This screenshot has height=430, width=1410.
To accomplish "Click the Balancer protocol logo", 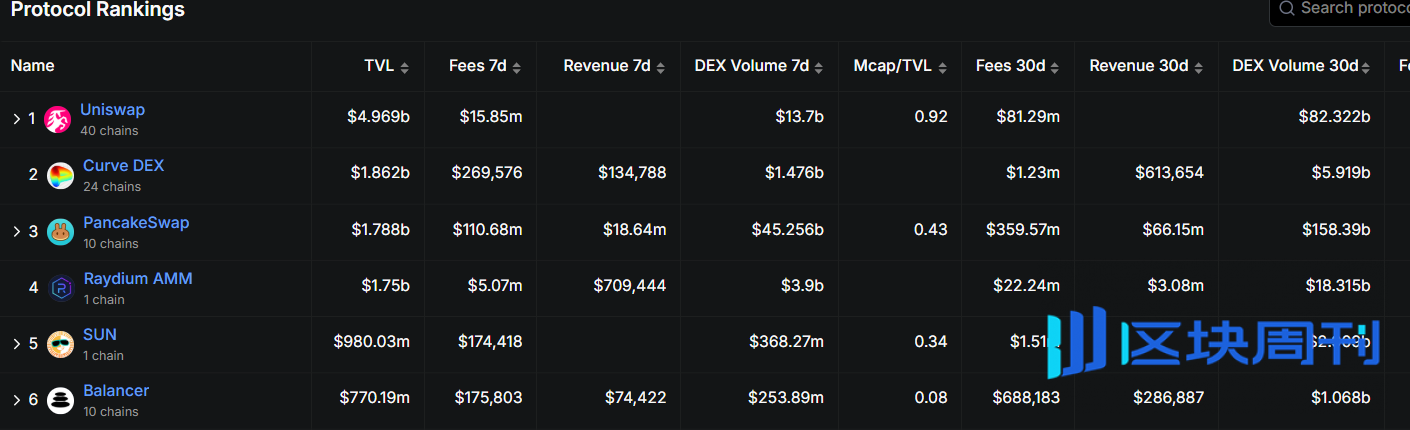I will pos(60,400).
